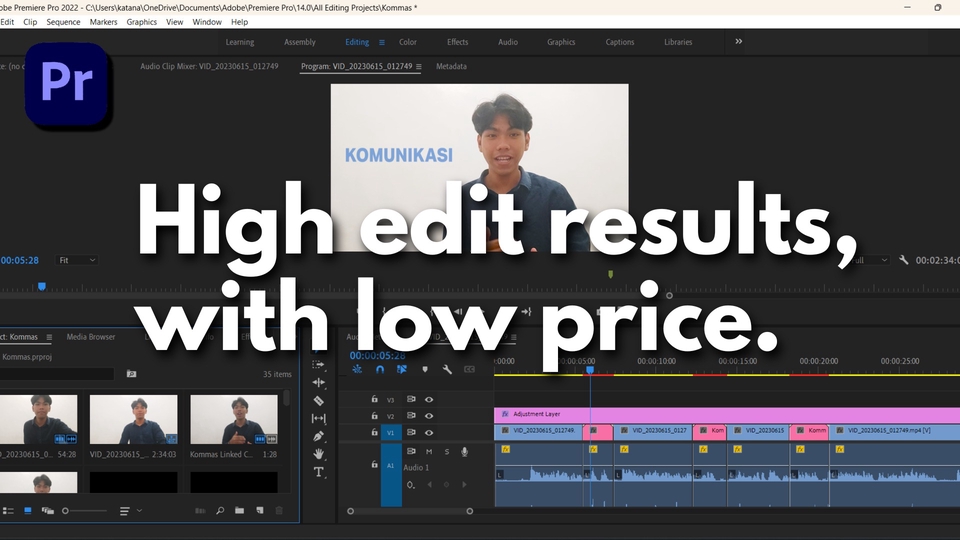This screenshot has height=540, width=960.
Task: Add a marker in timeline
Action: pyautogui.click(x=425, y=369)
